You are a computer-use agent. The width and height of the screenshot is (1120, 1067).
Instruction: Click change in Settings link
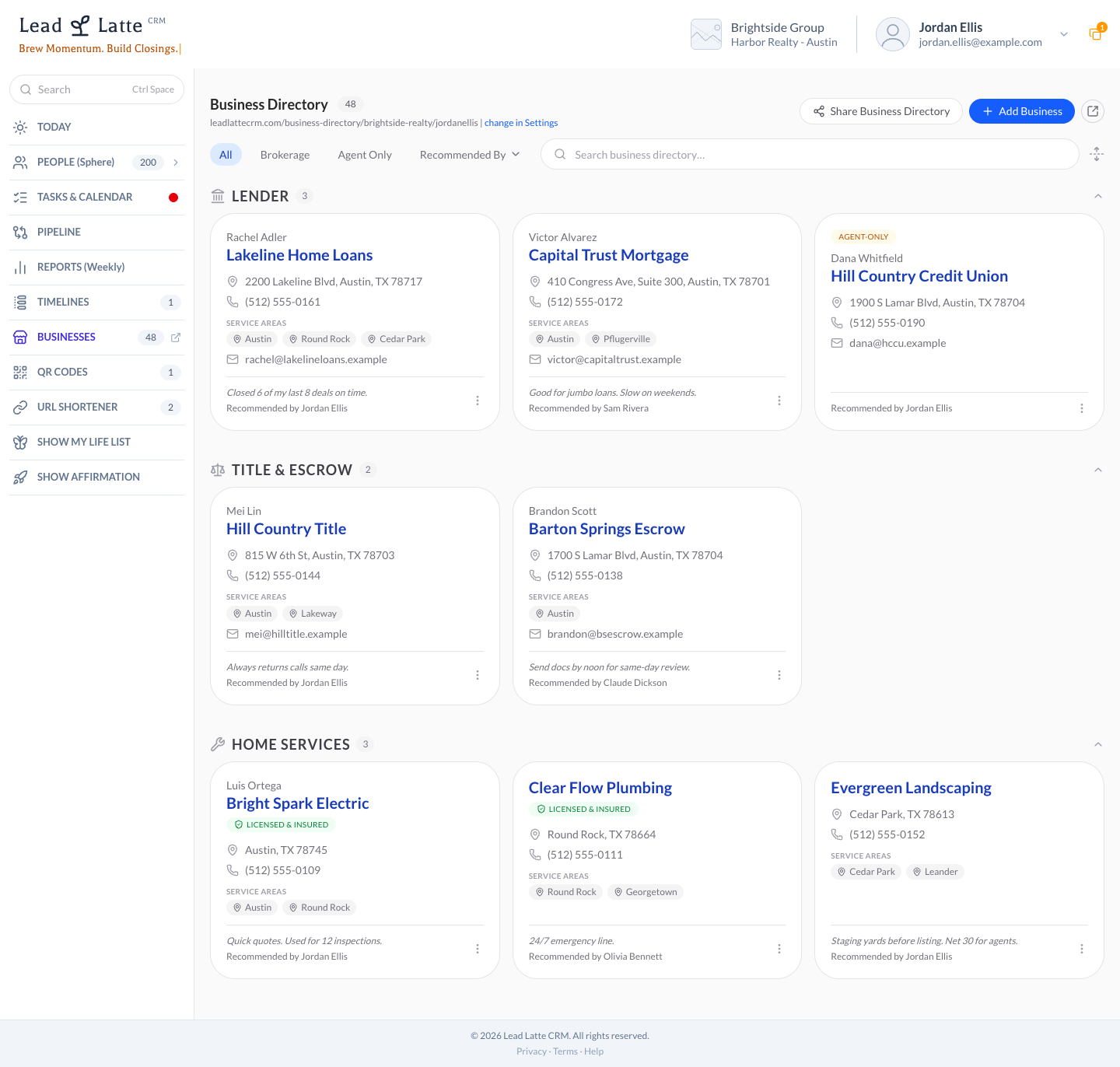(x=521, y=123)
